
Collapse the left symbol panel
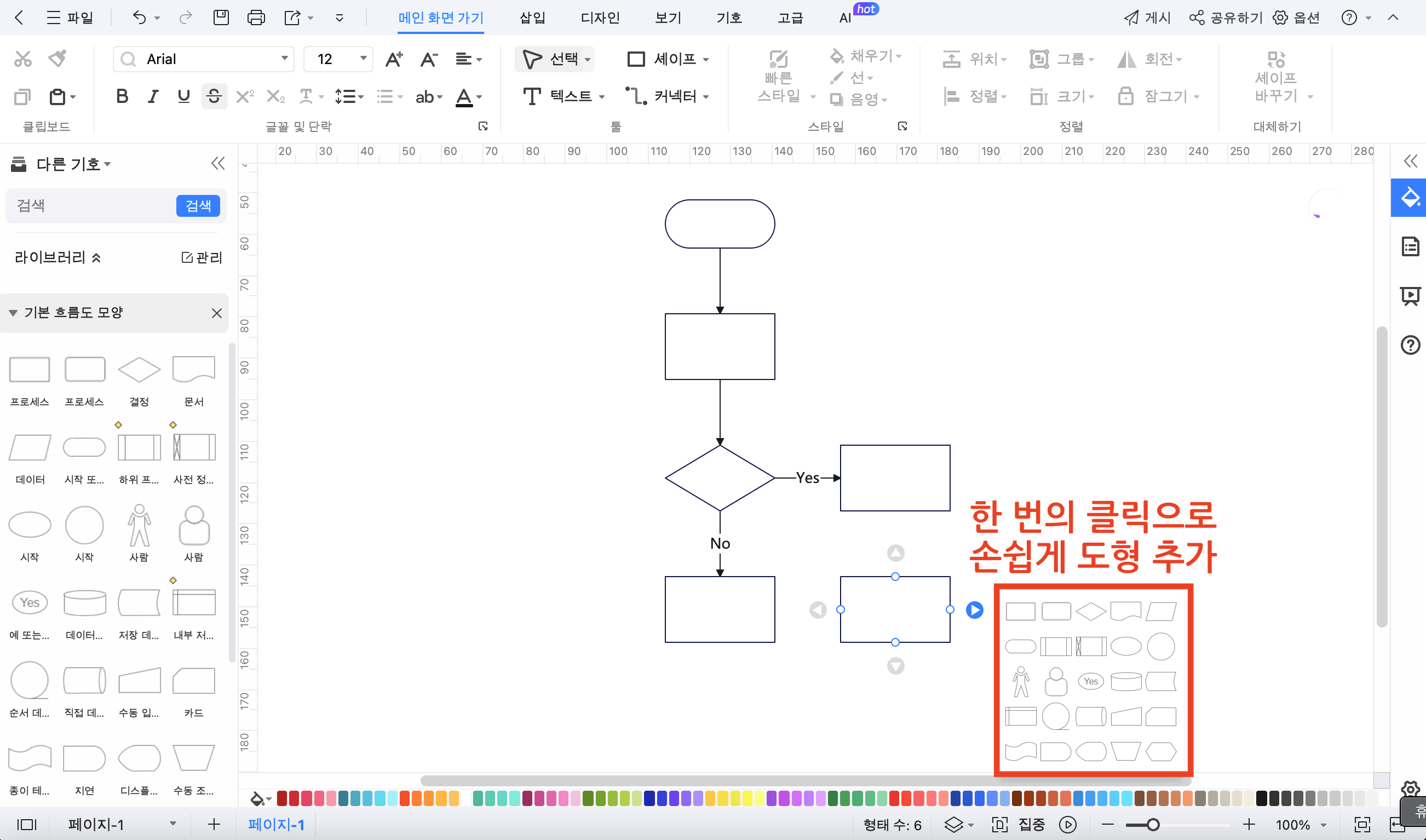[218, 164]
